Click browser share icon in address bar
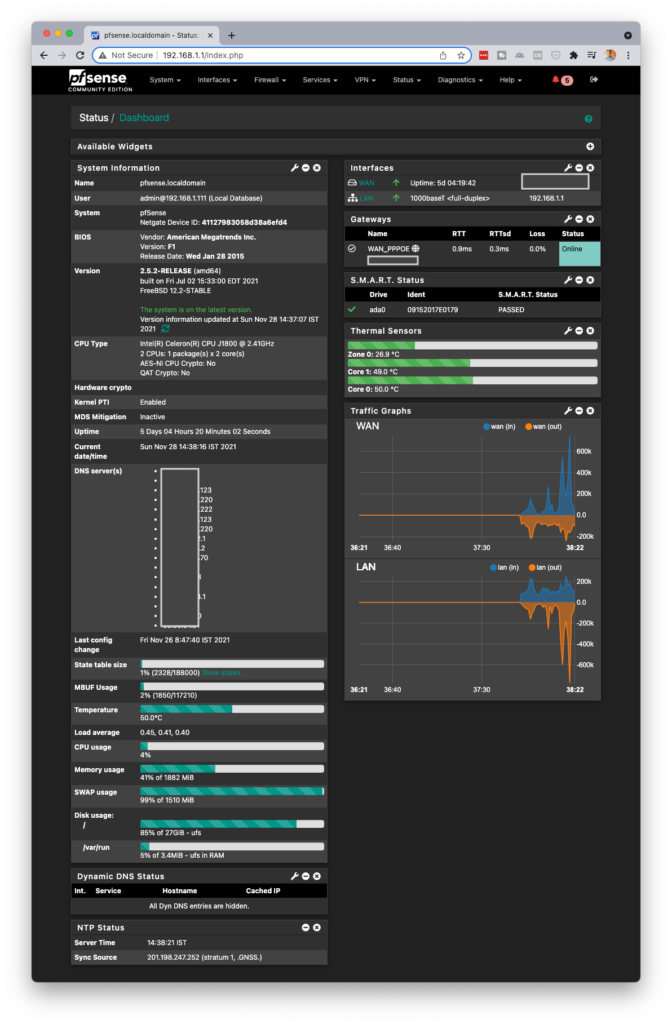Viewport: 672px width, 1024px height. coord(443,56)
